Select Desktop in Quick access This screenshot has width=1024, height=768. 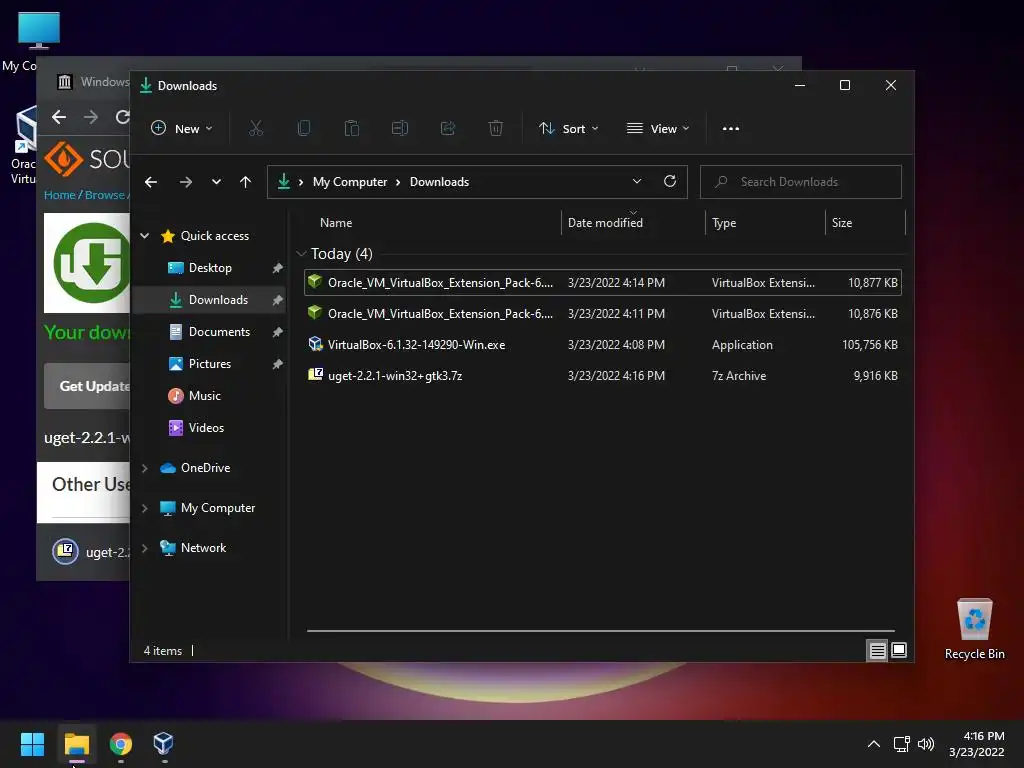tap(210, 268)
